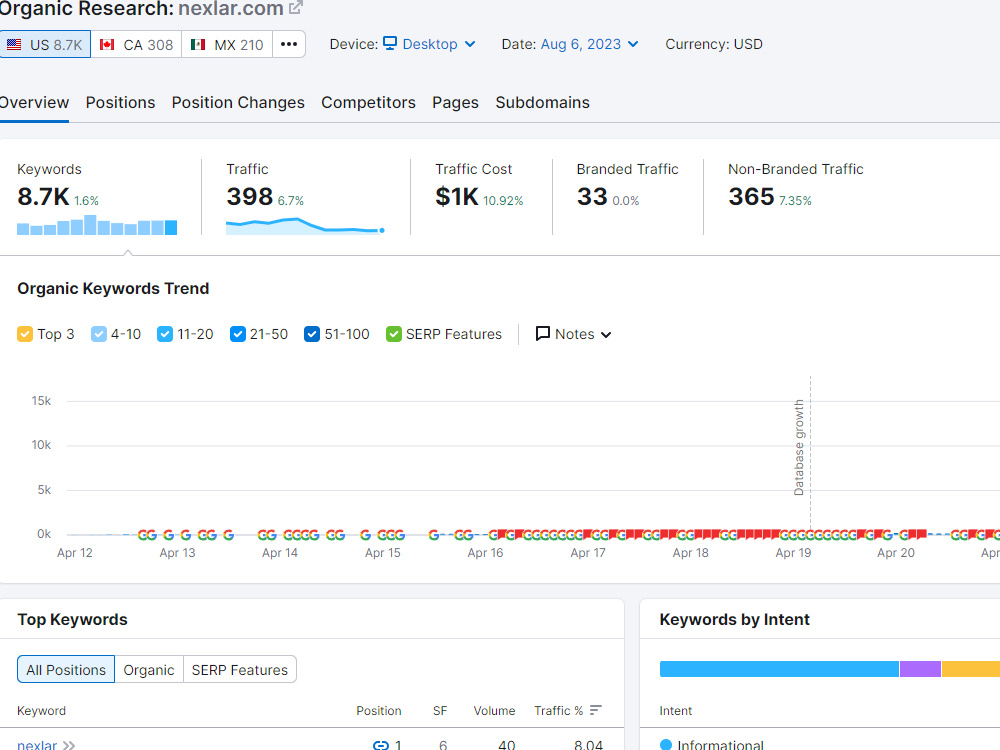Select All Positions in Top Keywords

pos(66,670)
